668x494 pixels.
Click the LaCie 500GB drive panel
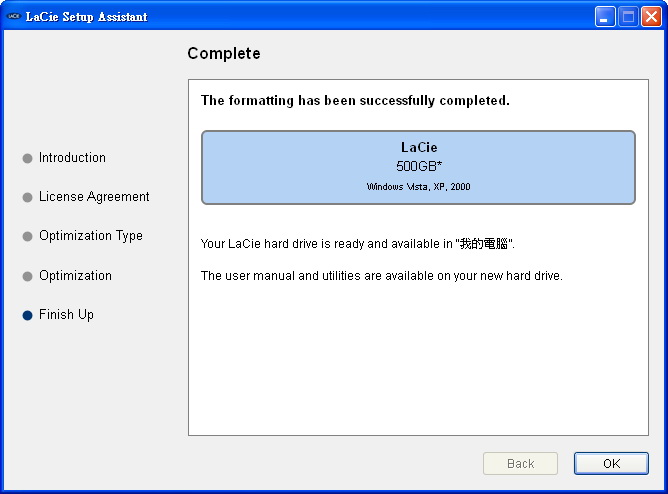(x=418, y=167)
